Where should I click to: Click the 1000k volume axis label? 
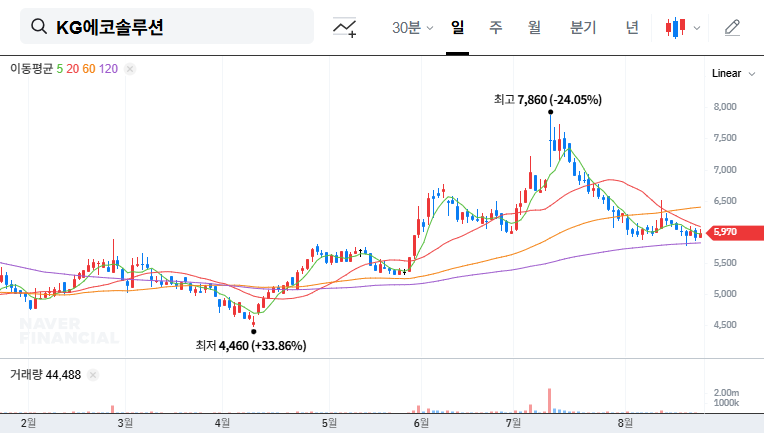tap(726, 403)
